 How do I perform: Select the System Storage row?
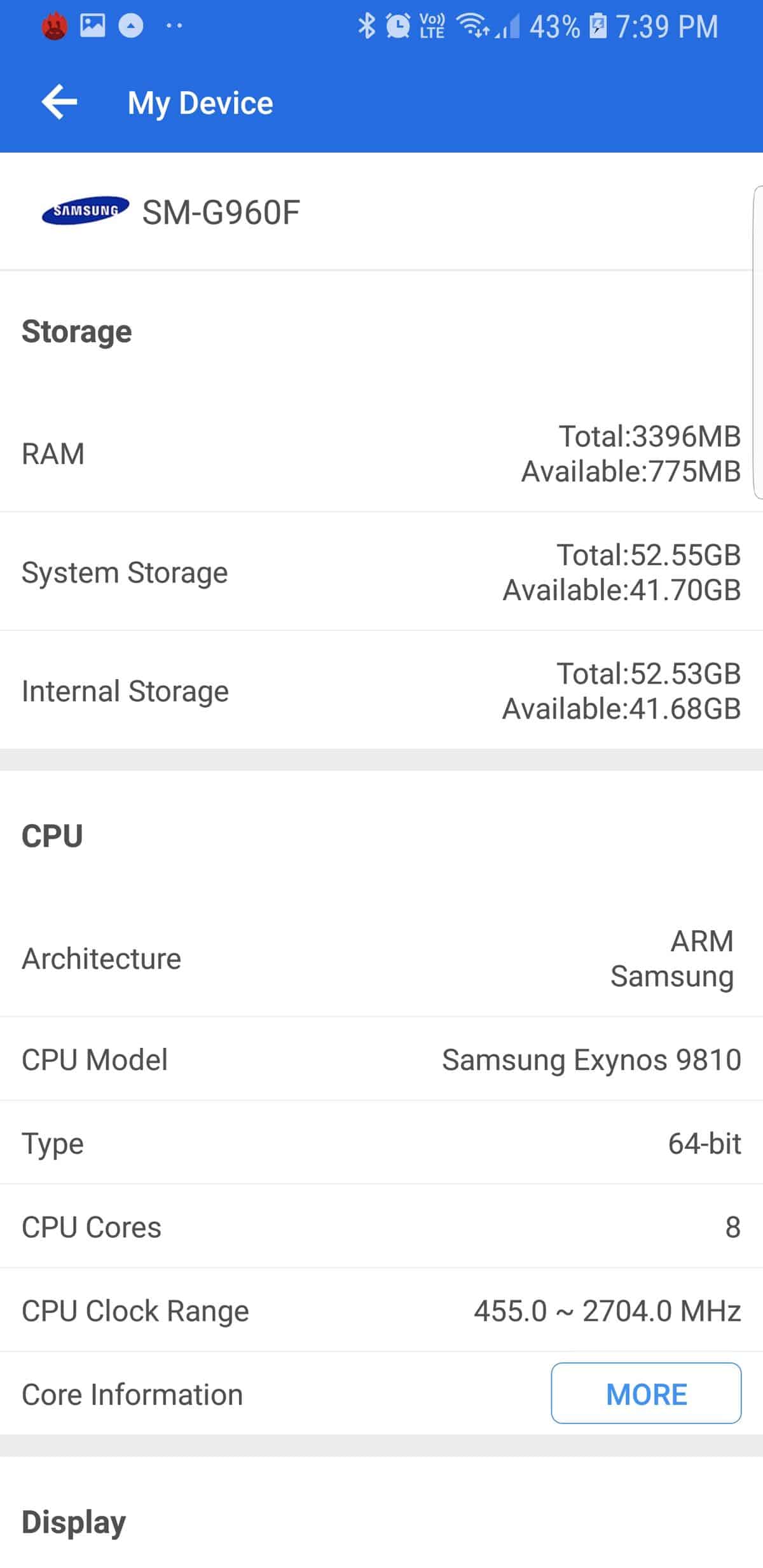tap(381, 572)
